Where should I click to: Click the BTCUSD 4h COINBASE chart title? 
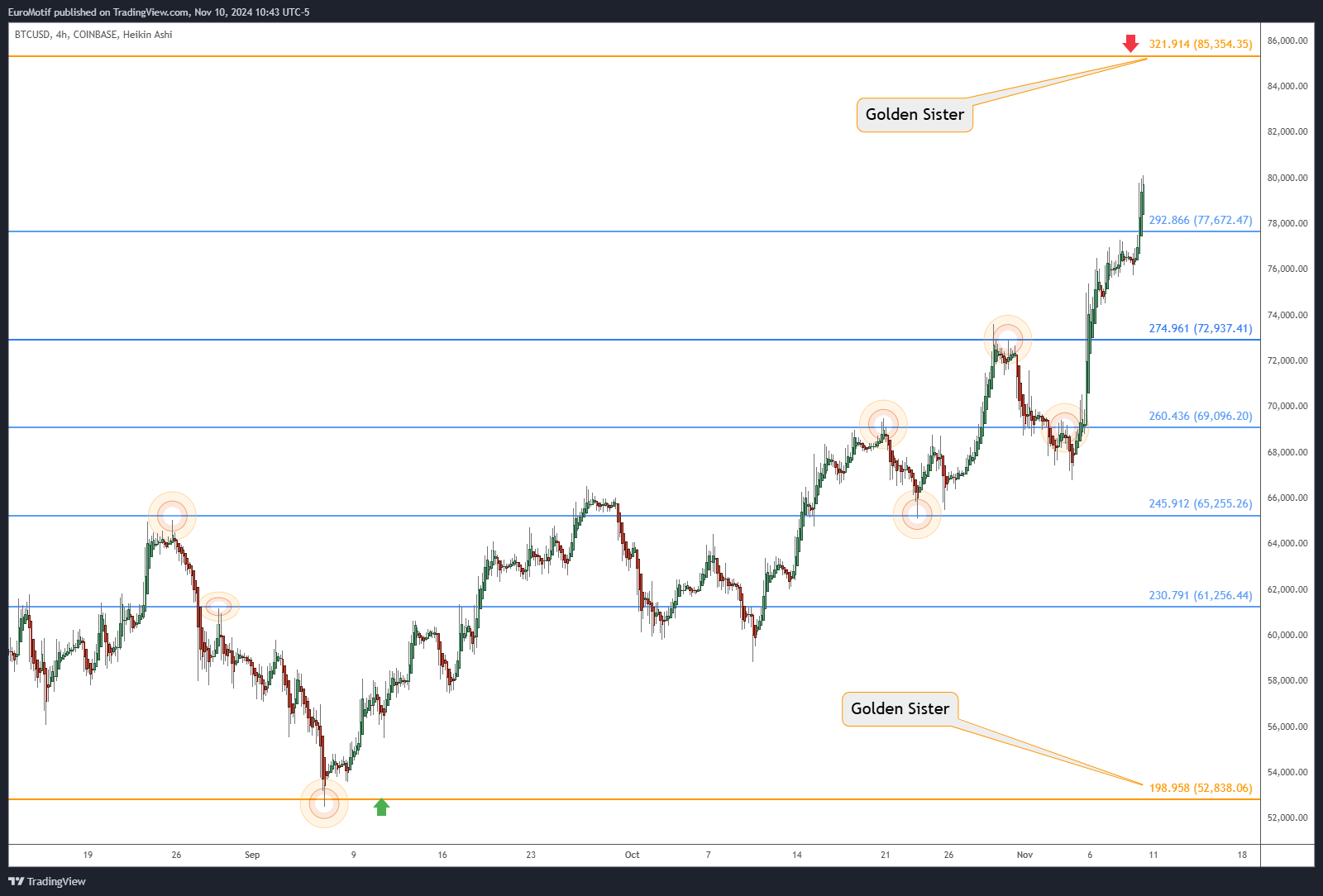click(93, 35)
